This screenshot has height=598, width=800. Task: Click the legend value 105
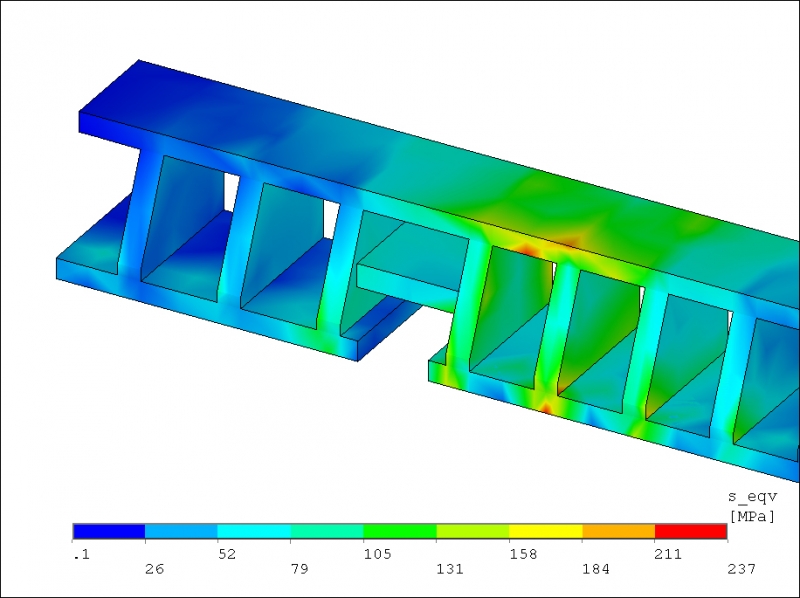pos(378,554)
